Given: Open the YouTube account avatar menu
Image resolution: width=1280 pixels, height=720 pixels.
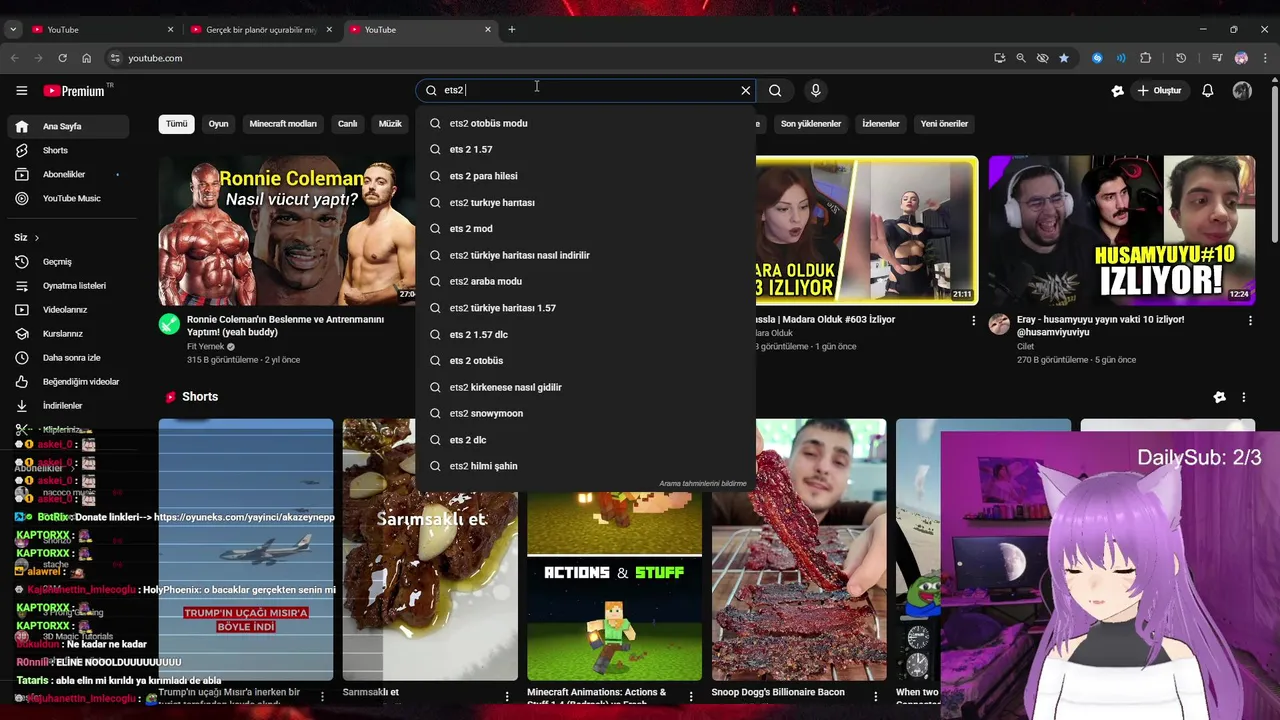Looking at the screenshot, I should point(1242,90).
